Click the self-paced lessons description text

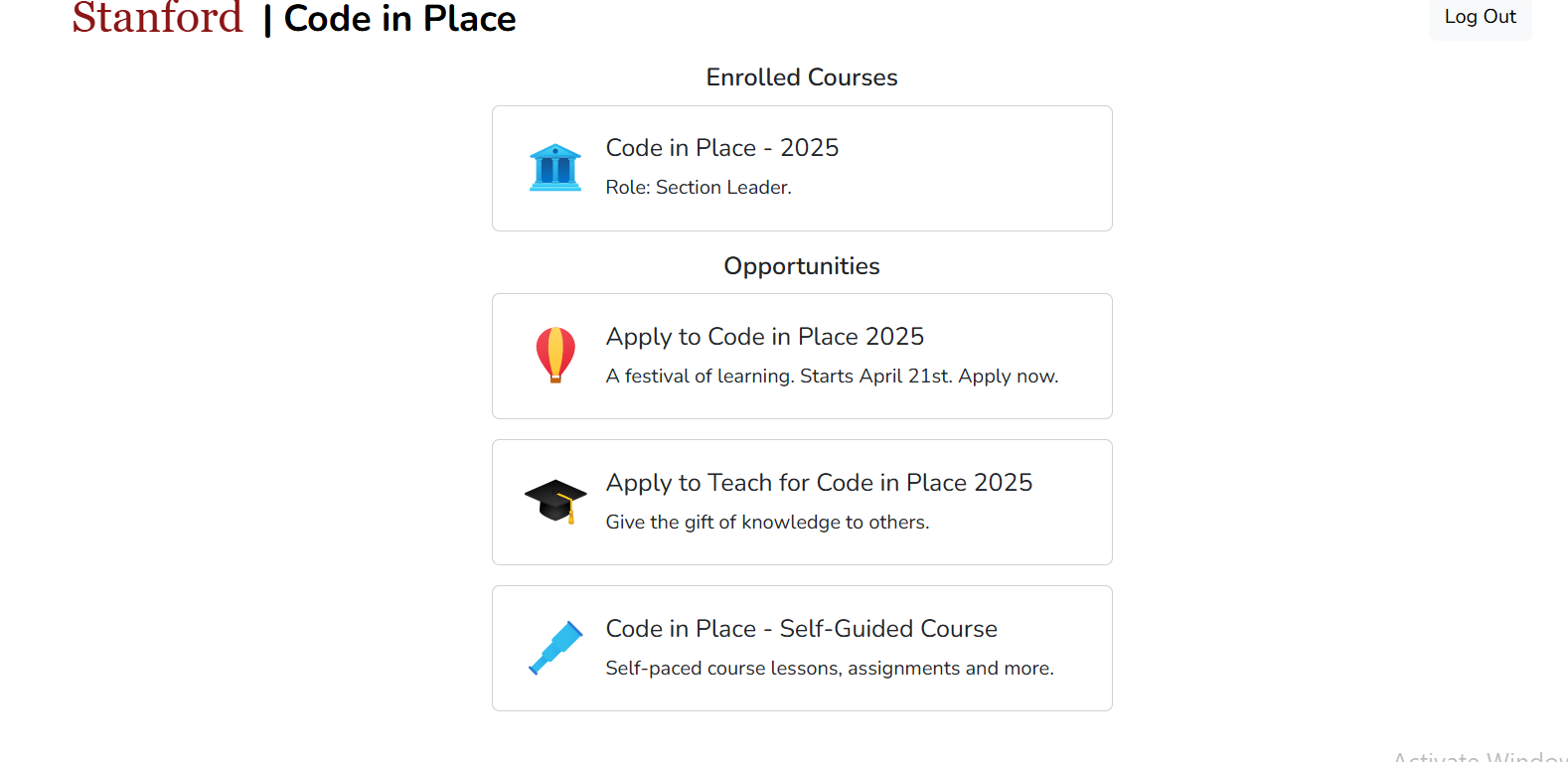click(829, 668)
